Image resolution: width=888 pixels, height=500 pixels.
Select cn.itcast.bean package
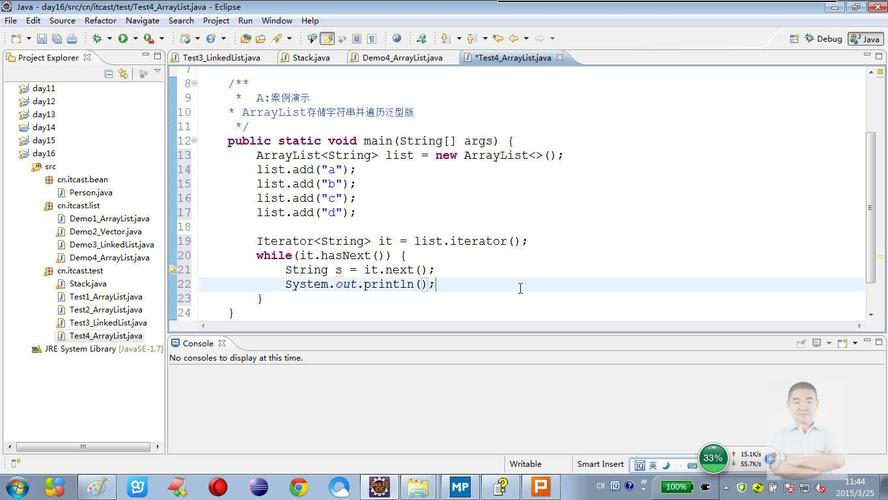tap(82, 180)
